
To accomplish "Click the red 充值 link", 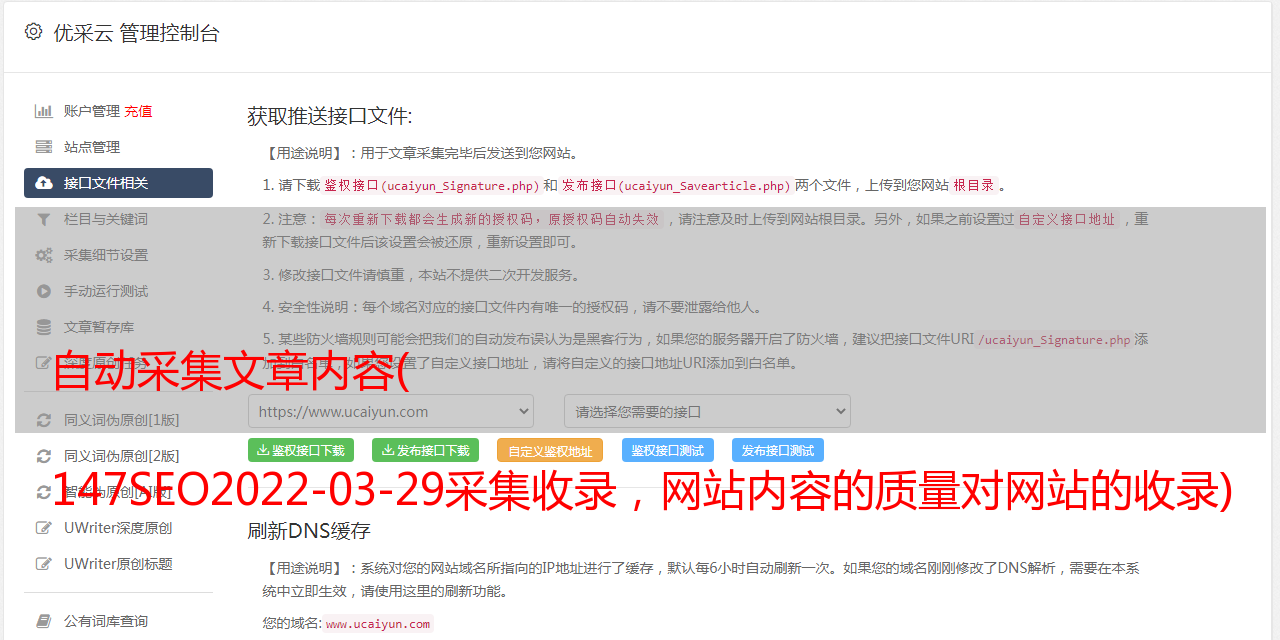I will pos(138,111).
